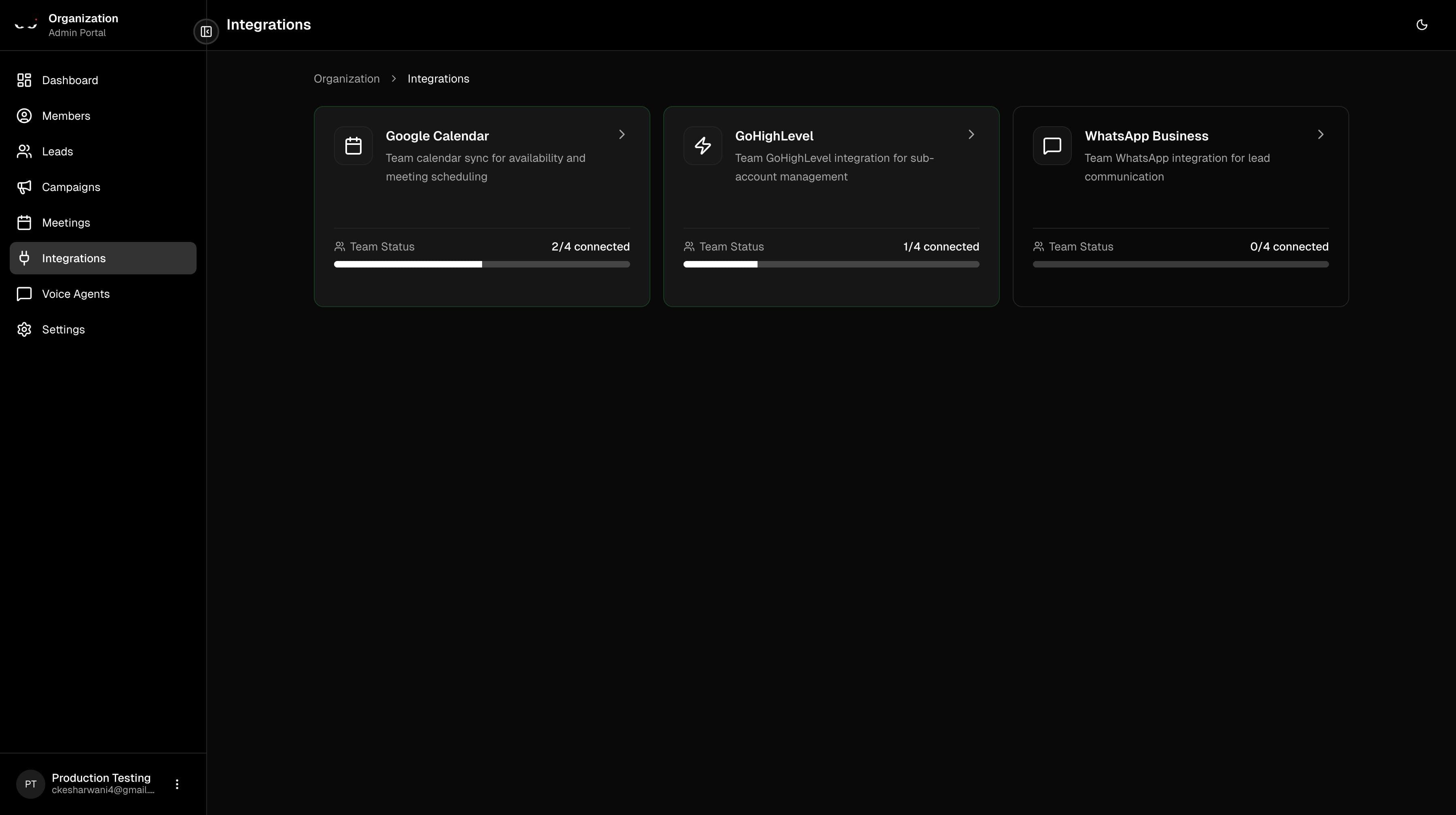Expand the WhatsApp Business integration details
This screenshot has width=1456, height=815.
point(1321,134)
